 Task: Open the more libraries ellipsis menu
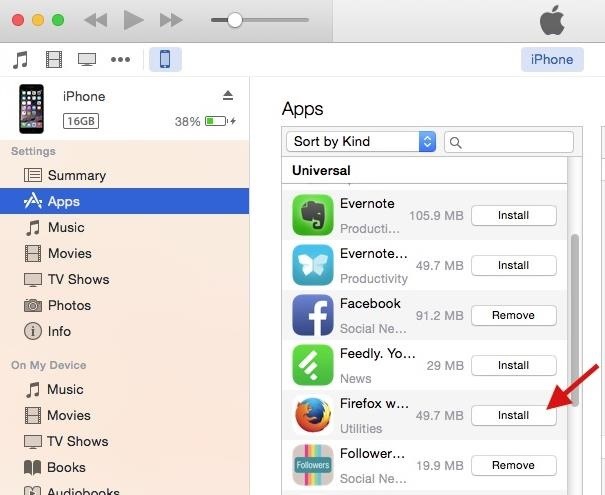coord(120,59)
